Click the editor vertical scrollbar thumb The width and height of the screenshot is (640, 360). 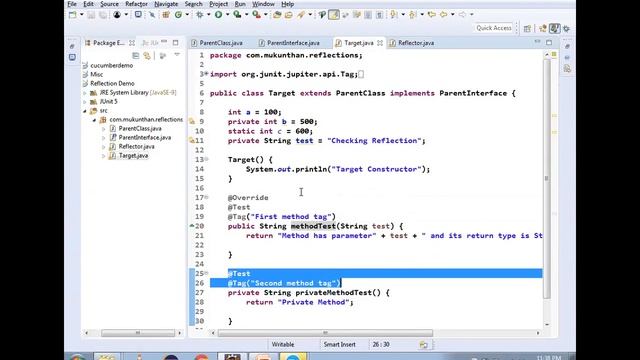[x=547, y=179]
